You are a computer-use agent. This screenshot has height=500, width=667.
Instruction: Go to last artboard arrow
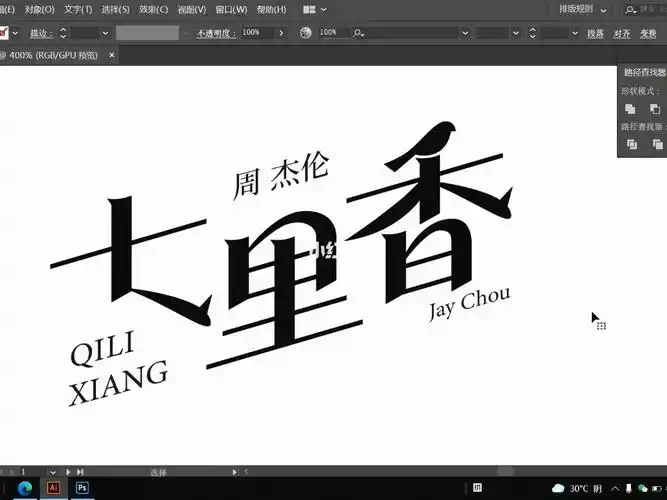80,471
